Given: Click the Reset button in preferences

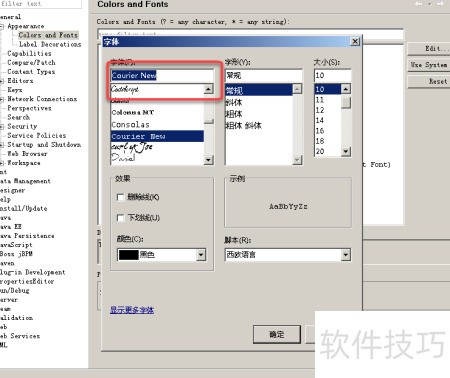Looking at the screenshot, I should pyautogui.click(x=429, y=81).
